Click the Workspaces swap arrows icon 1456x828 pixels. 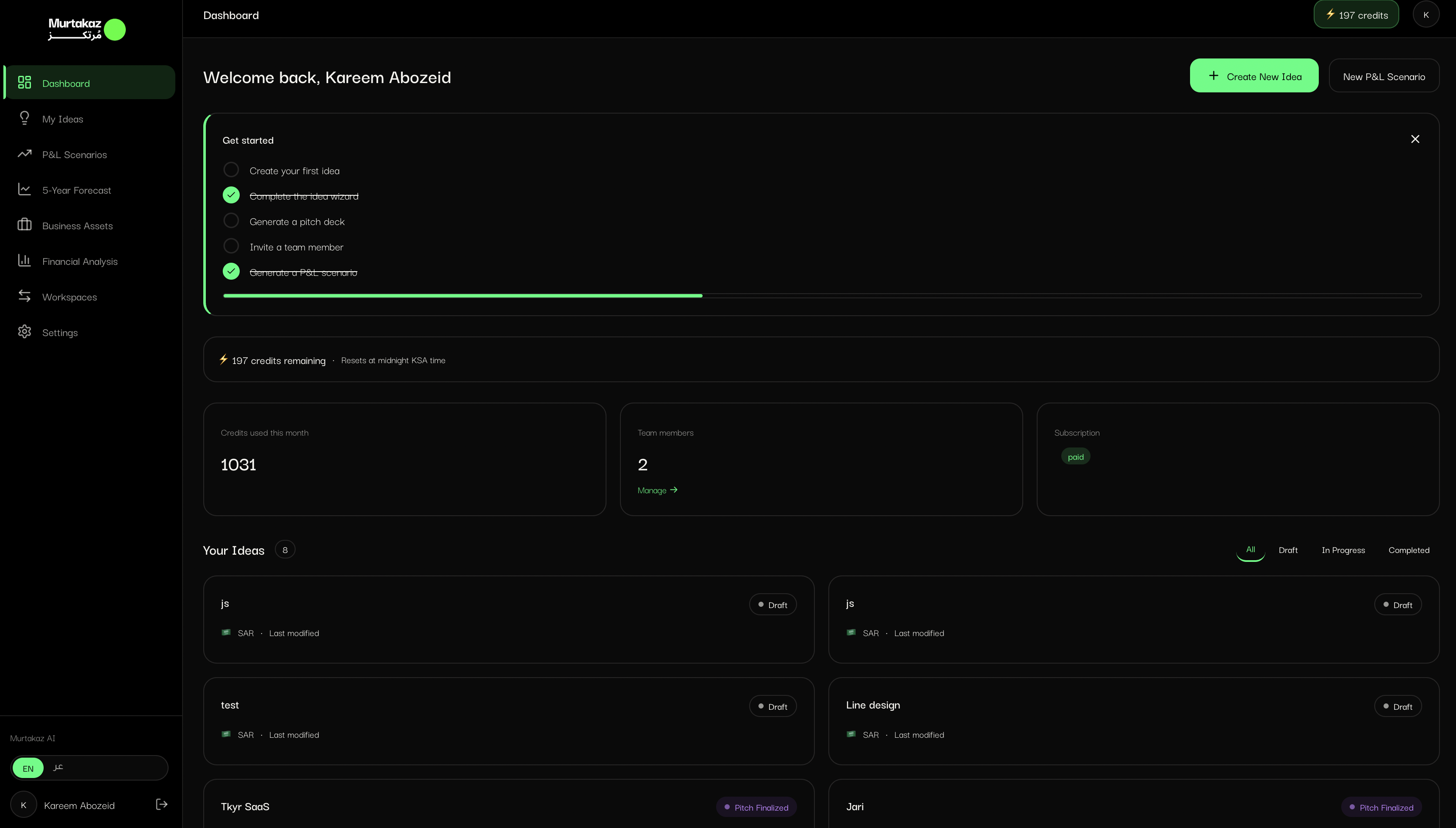(x=25, y=296)
